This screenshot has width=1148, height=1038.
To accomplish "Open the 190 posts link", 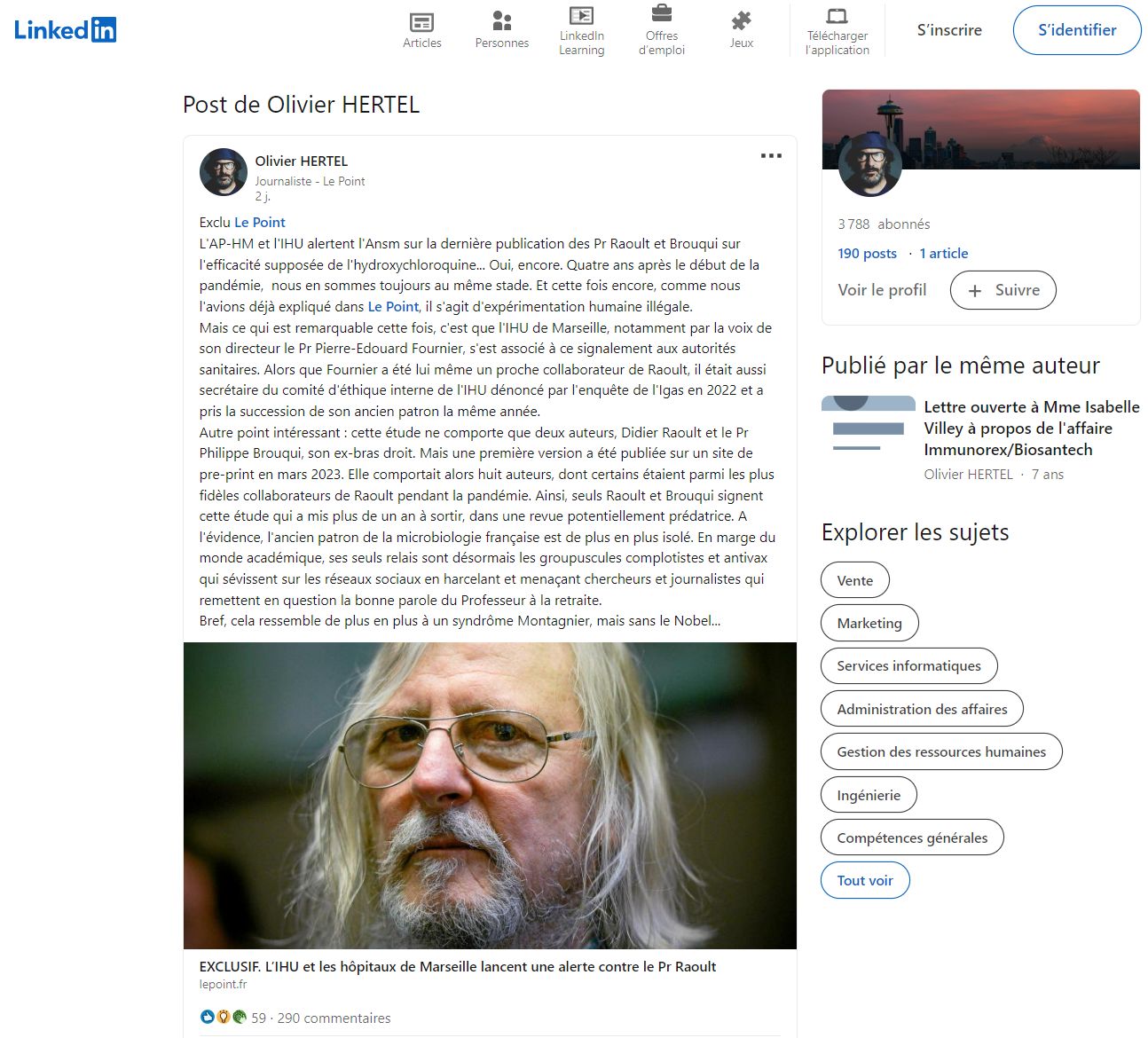I will pos(867,253).
